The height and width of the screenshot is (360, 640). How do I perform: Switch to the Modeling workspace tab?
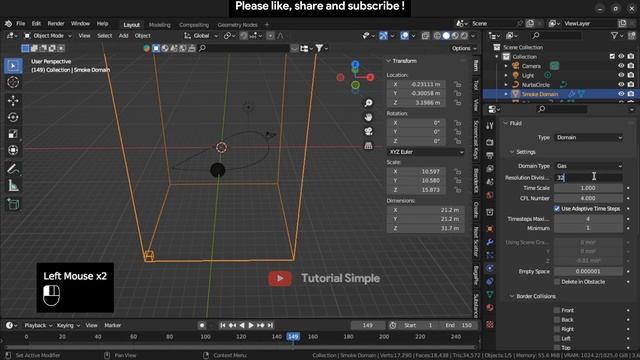[x=160, y=25]
